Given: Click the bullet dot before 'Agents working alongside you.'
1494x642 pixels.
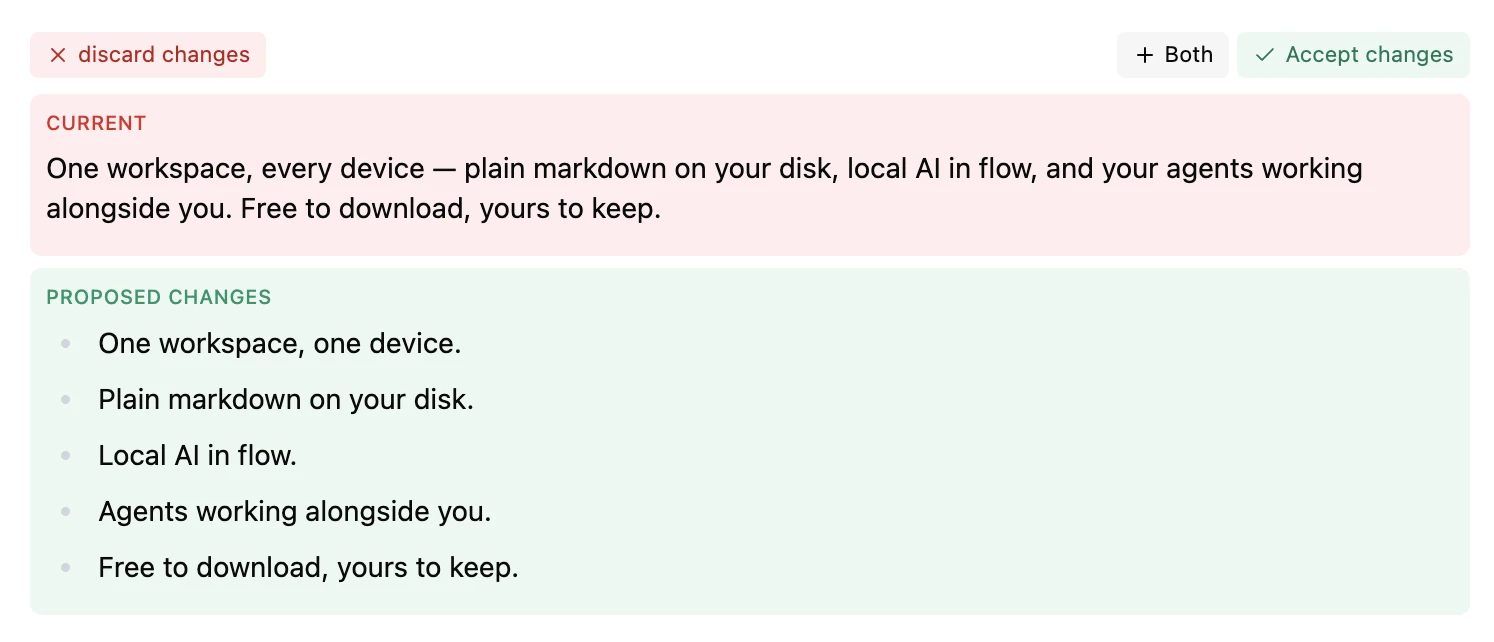Looking at the screenshot, I should pyautogui.click(x=66, y=512).
